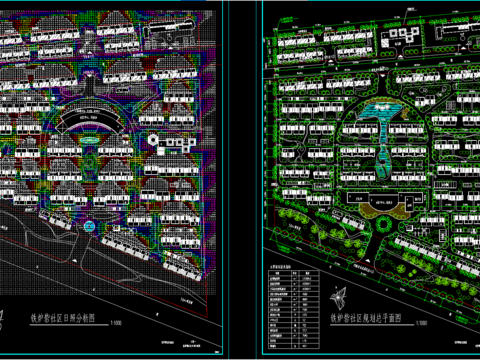Select the 1:1000 scale label of site plan
The height and width of the screenshot is (360, 480).
click(421, 323)
